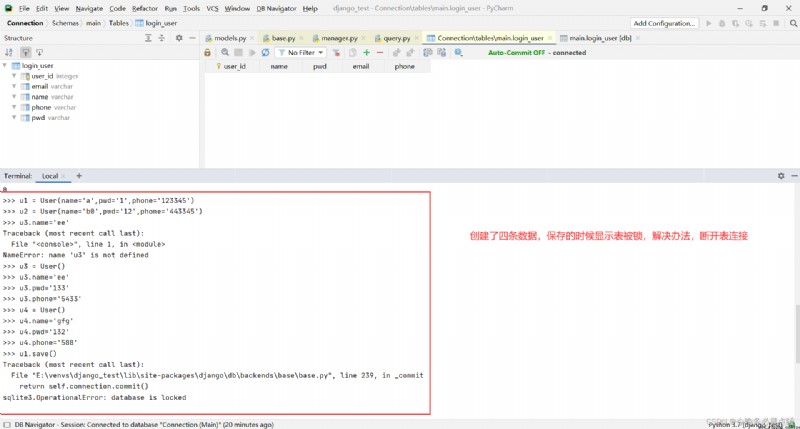
Task: Click login_user breadcrumb
Action: click(x=156, y=23)
